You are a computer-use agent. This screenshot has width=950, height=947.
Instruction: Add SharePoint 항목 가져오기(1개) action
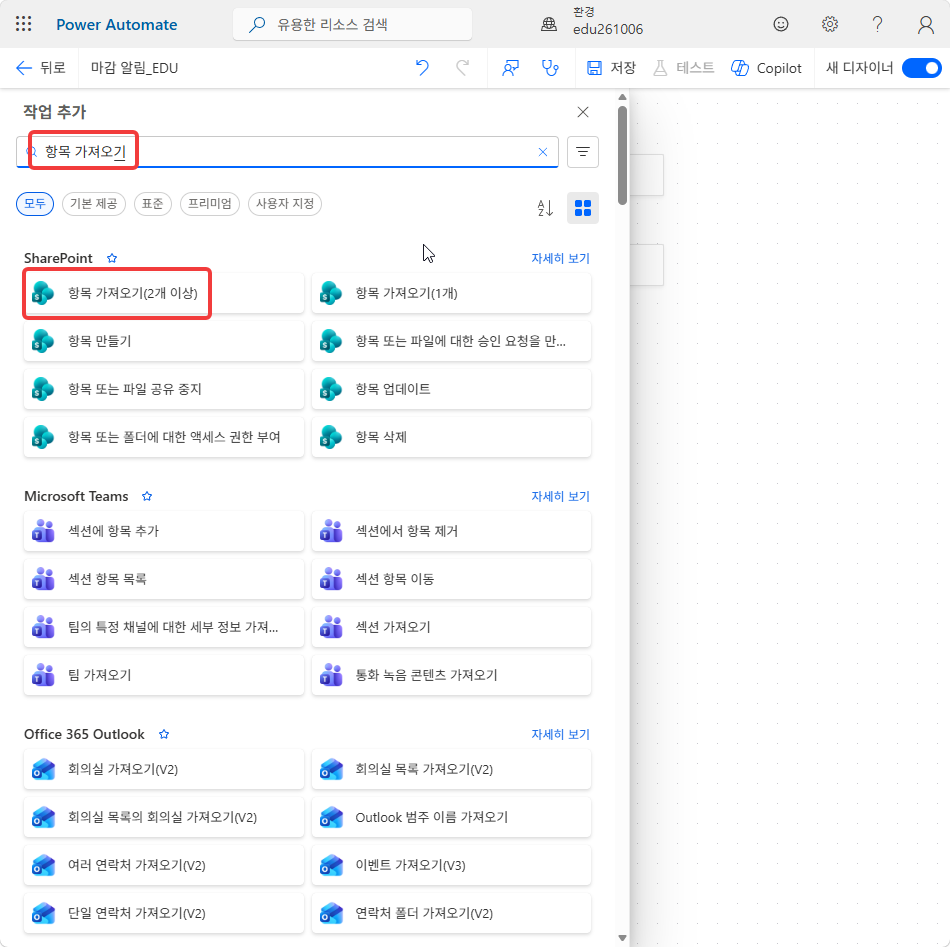pyautogui.click(x=451, y=293)
